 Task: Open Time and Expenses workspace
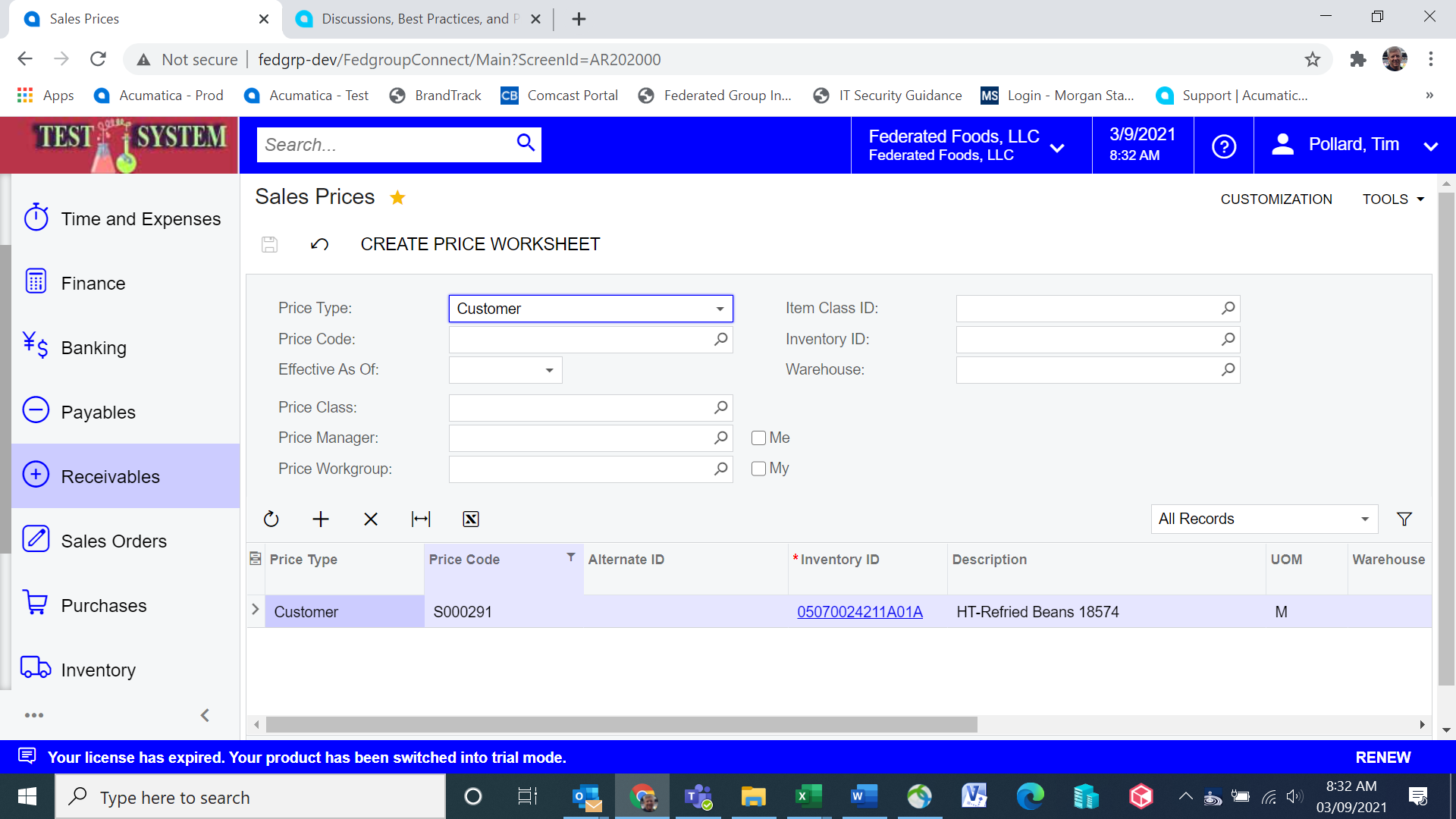(x=125, y=218)
